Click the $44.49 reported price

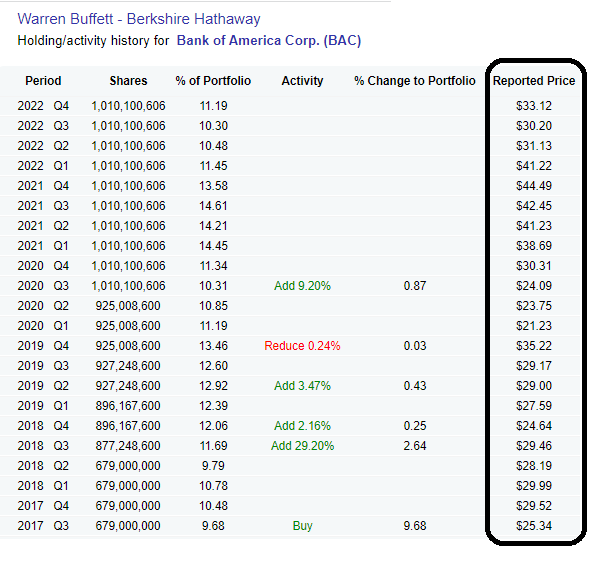click(x=534, y=186)
